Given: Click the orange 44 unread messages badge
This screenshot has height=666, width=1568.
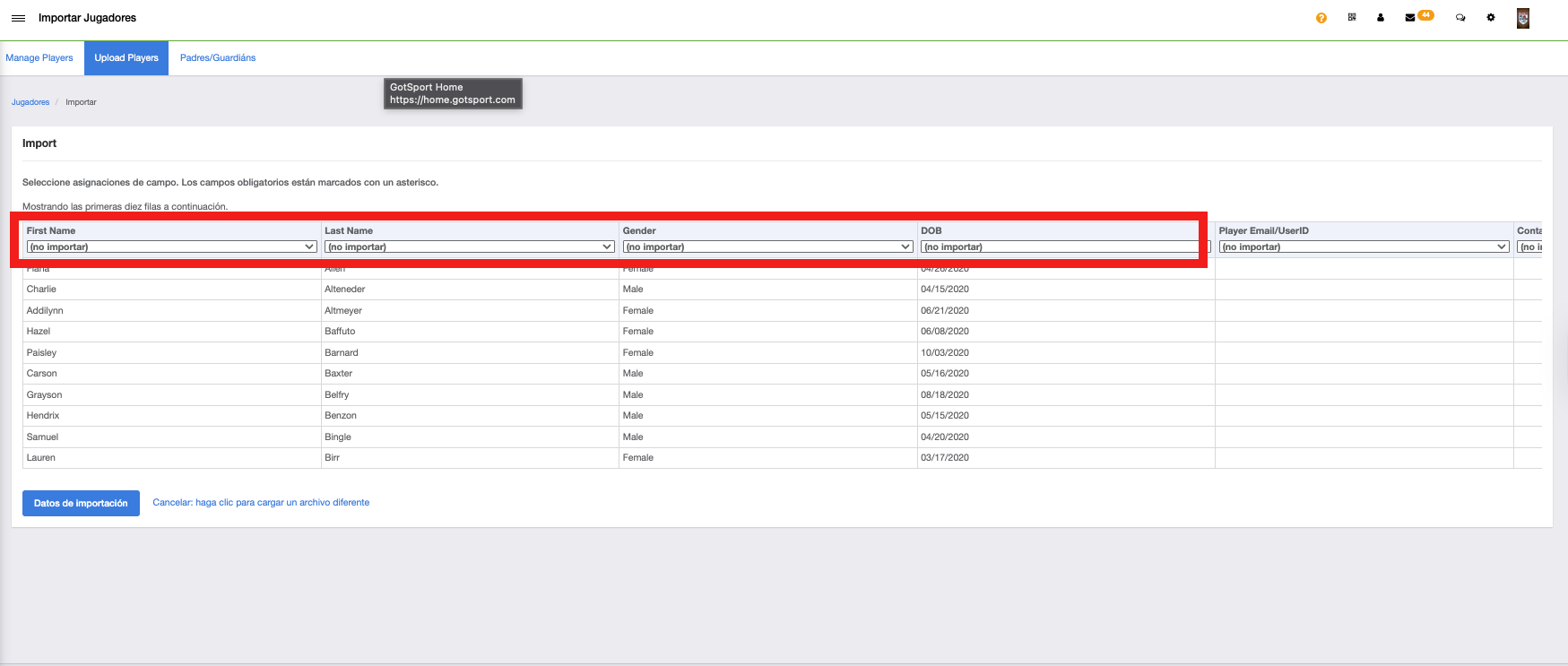Looking at the screenshot, I should pos(1425,14).
